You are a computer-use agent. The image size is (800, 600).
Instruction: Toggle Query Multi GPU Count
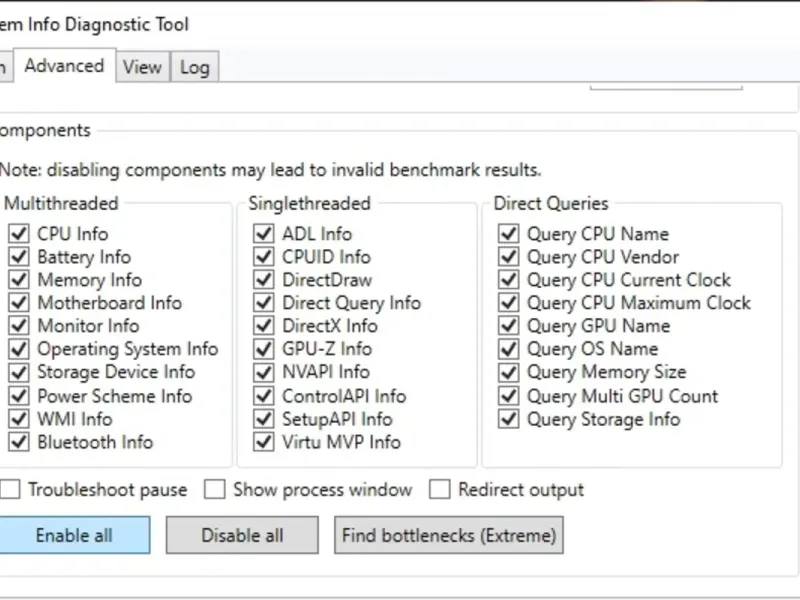coord(509,396)
